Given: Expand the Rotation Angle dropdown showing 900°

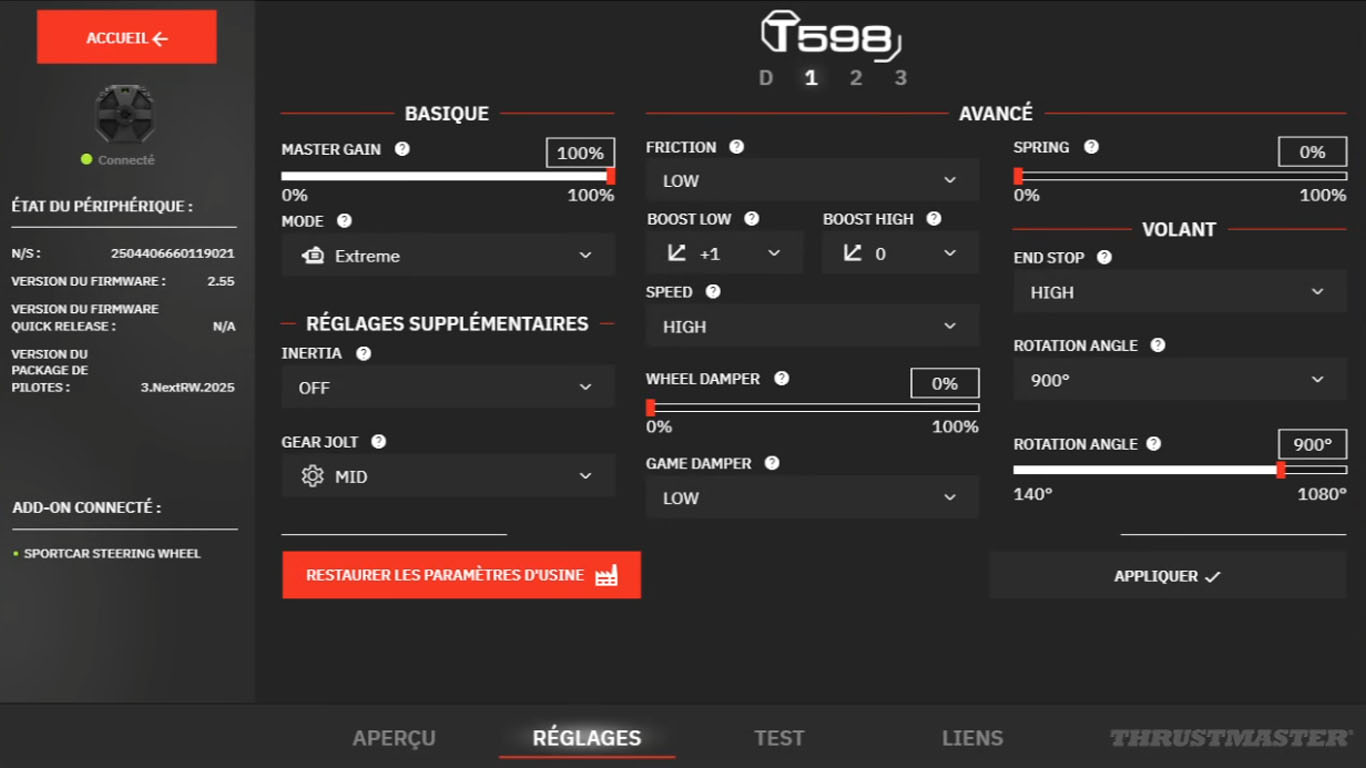Looking at the screenshot, I should pyautogui.click(x=1180, y=380).
